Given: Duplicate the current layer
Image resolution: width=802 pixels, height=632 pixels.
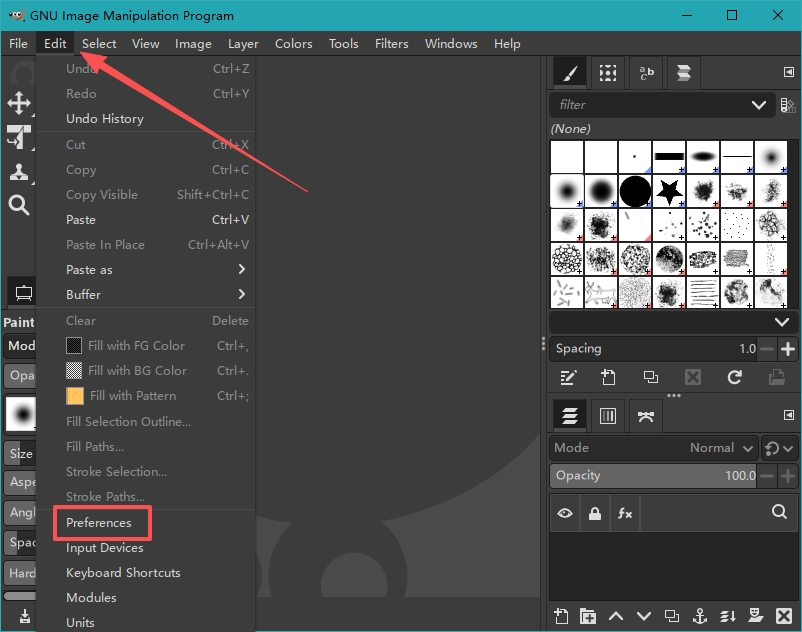Looking at the screenshot, I should 672,616.
